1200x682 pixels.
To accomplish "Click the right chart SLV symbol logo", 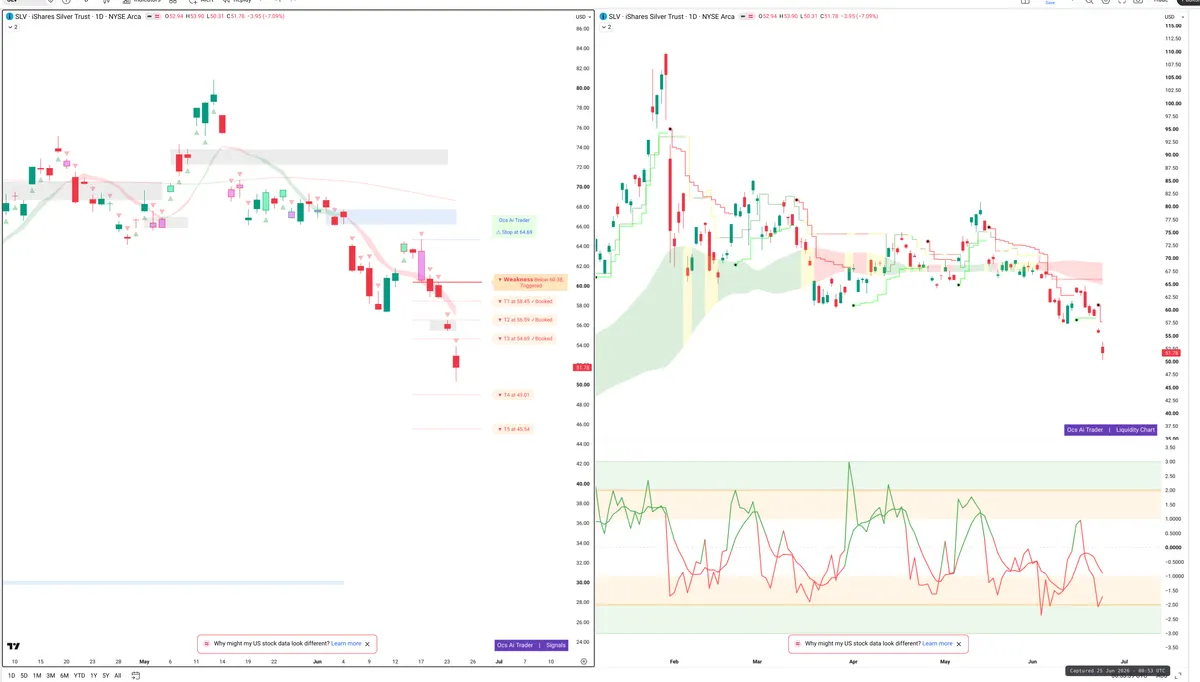I will 603,17.
